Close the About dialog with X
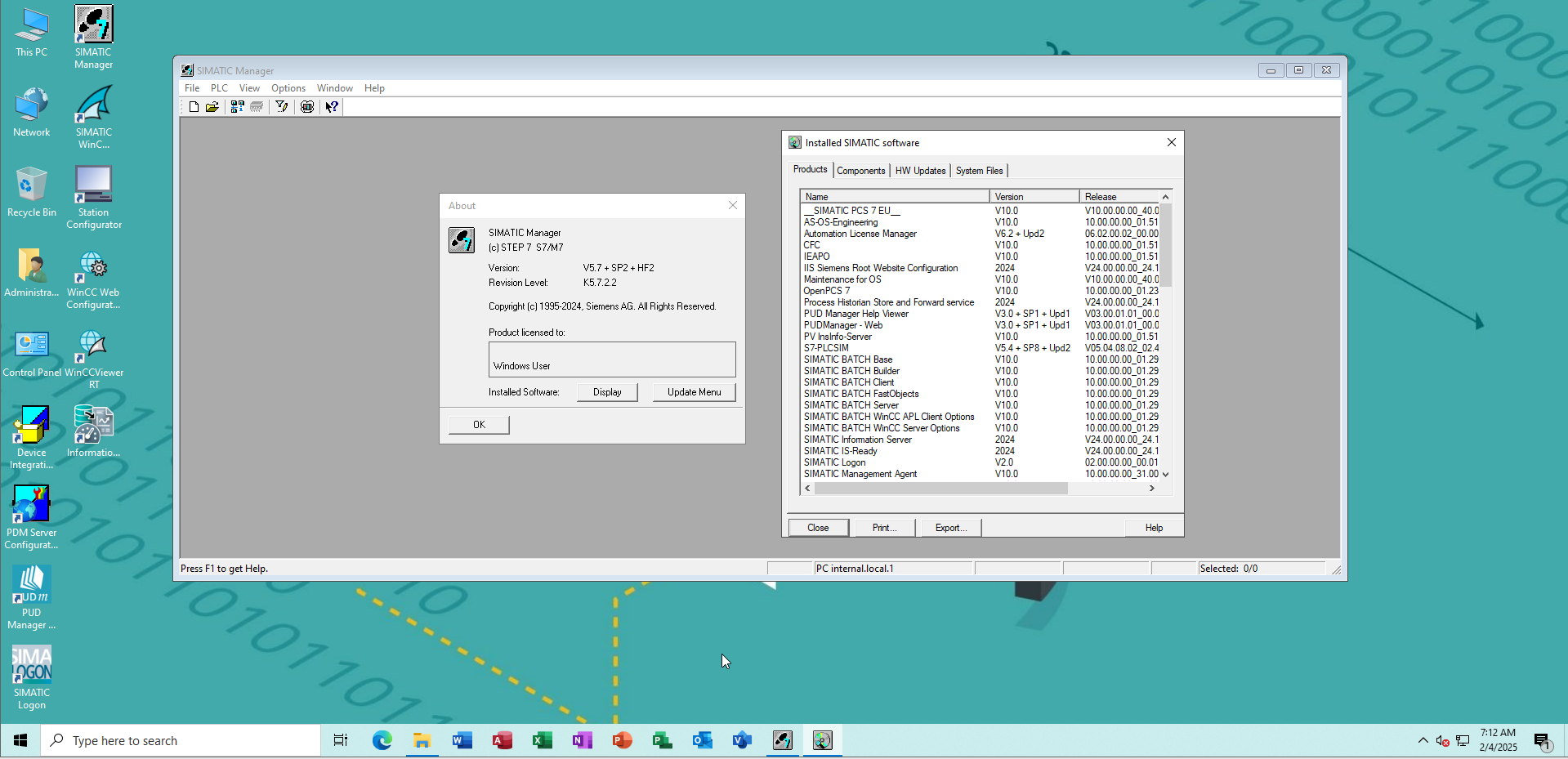The height and width of the screenshot is (759, 1568). pos(733,205)
